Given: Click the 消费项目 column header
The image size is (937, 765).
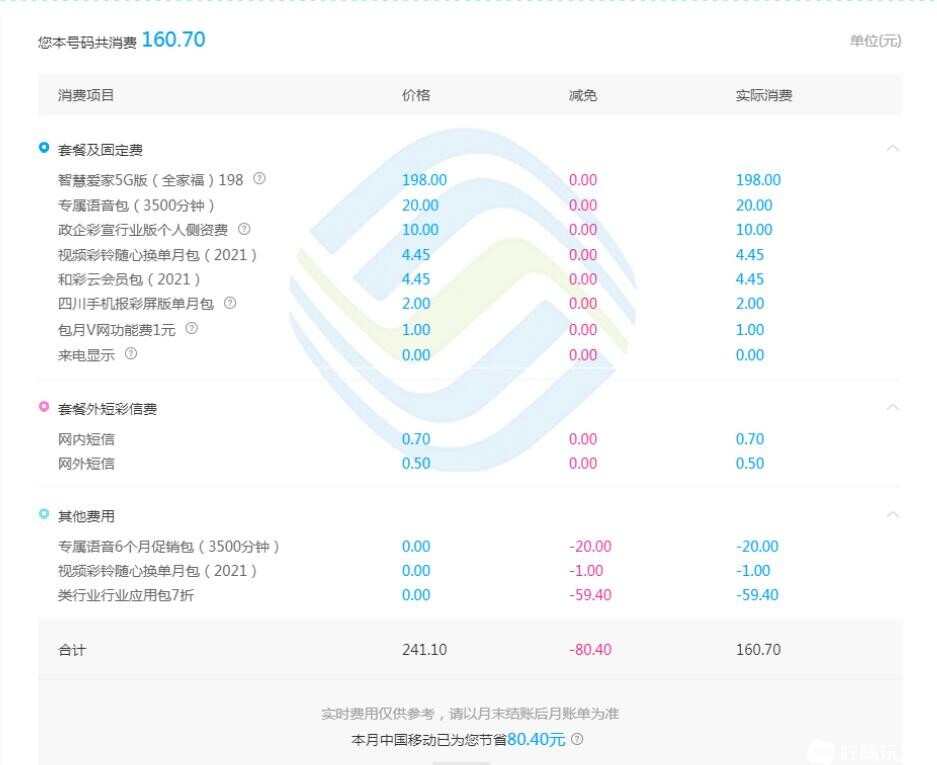Looking at the screenshot, I should point(86,95).
